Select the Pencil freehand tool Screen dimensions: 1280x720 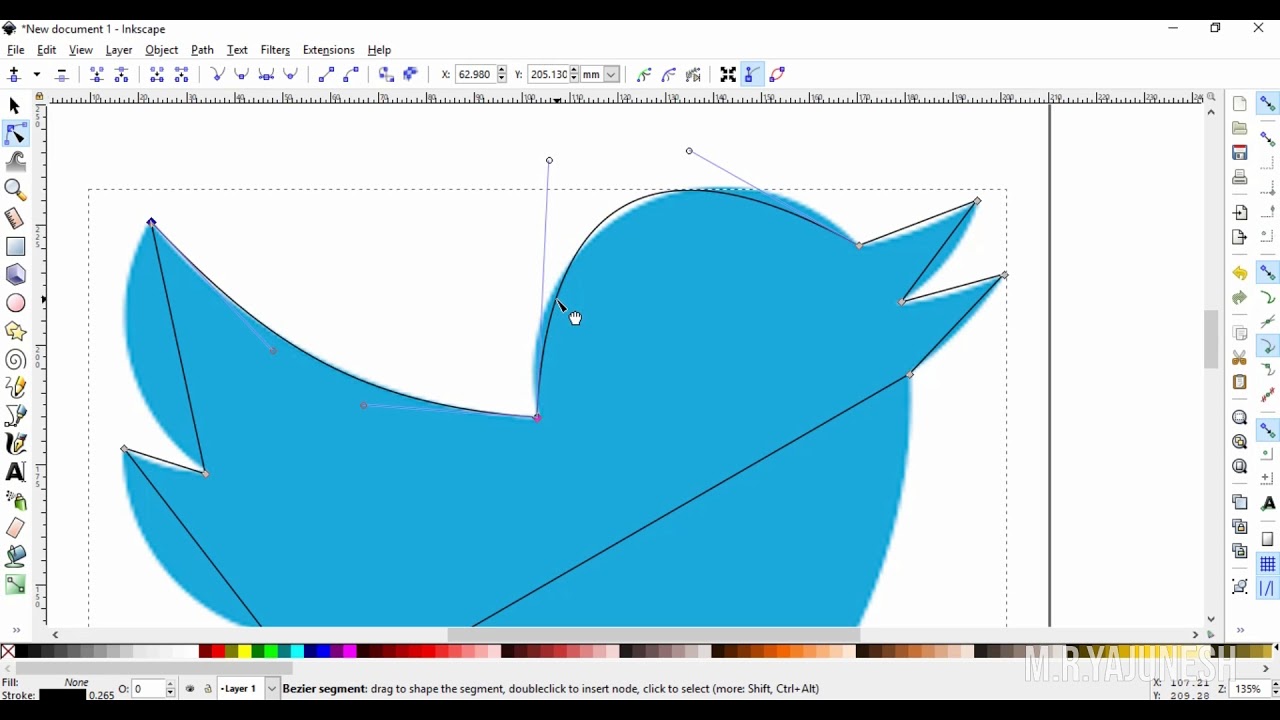click(x=15, y=387)
